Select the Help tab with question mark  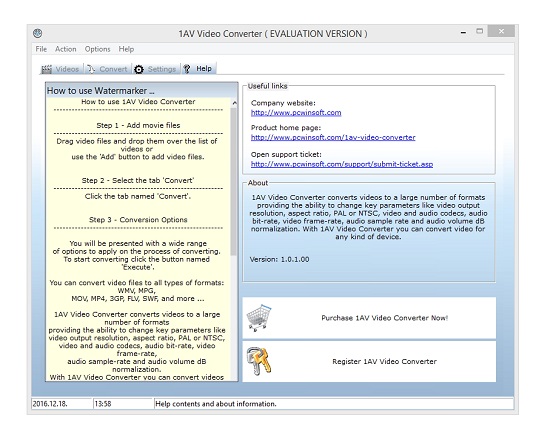pyautogui.click(x=198, y=68)
